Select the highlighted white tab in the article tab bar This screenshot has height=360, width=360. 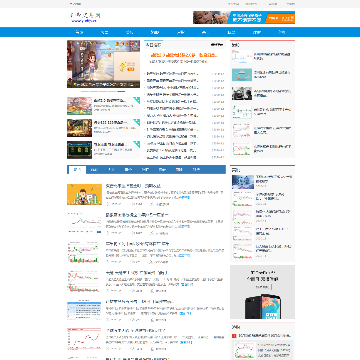tap(77, 170)
